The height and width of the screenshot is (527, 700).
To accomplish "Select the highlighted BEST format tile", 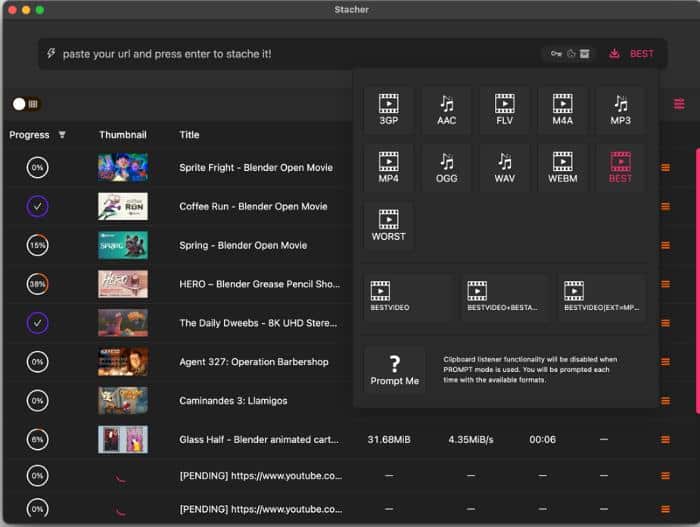I will point(620,168).
